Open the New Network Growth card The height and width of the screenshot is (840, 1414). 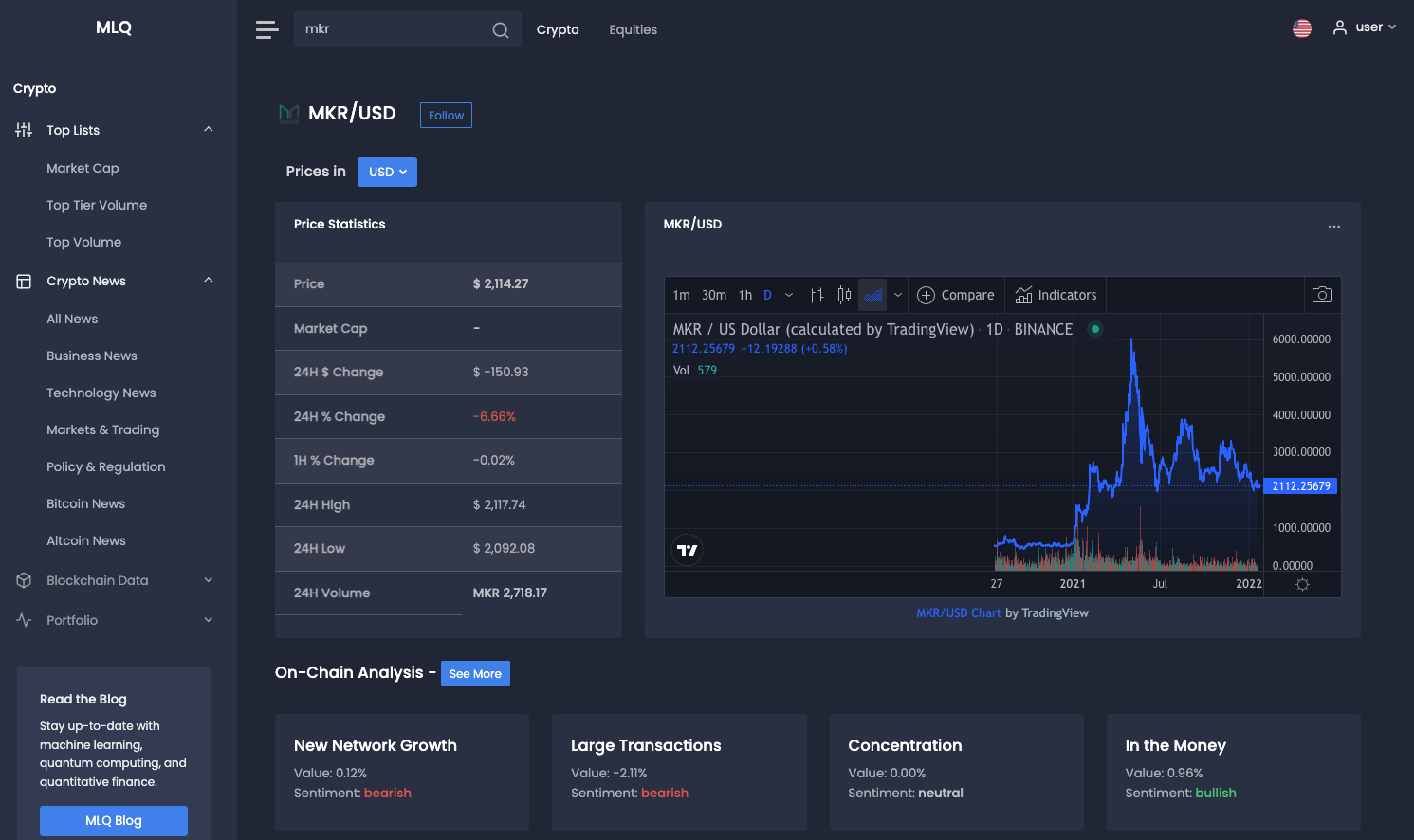click(x=402, y=772)
